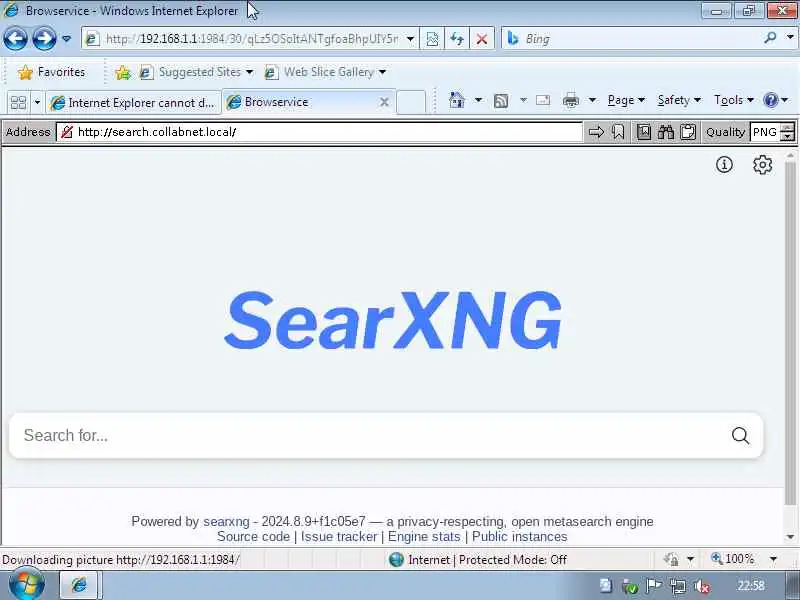This screenshot has height=600, width=800.
Task: Open the Tools menu
Action: [x=734, y=100]
